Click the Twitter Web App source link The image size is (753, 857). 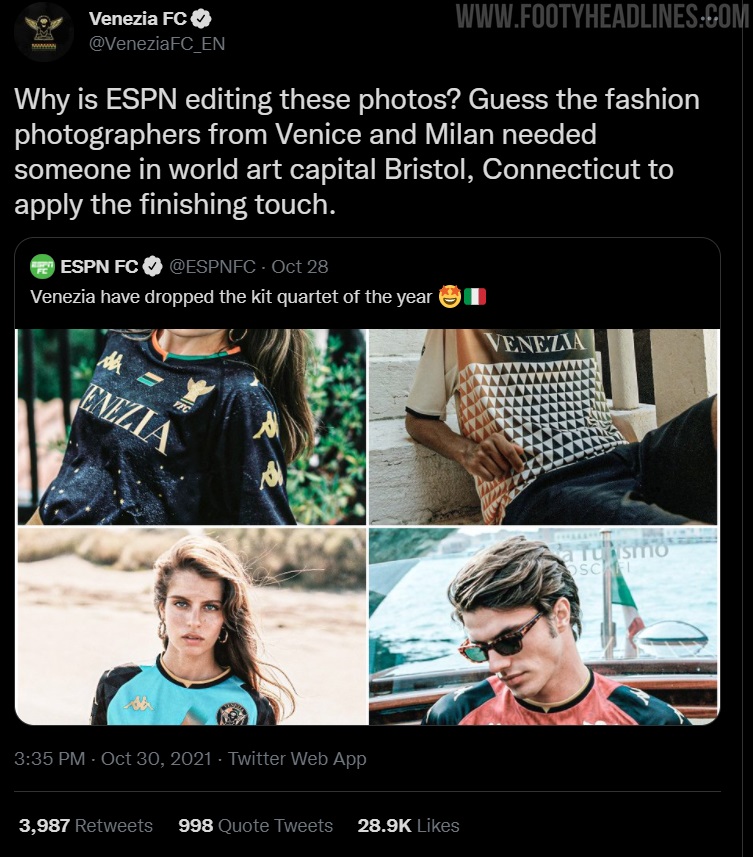coord(297,759)
